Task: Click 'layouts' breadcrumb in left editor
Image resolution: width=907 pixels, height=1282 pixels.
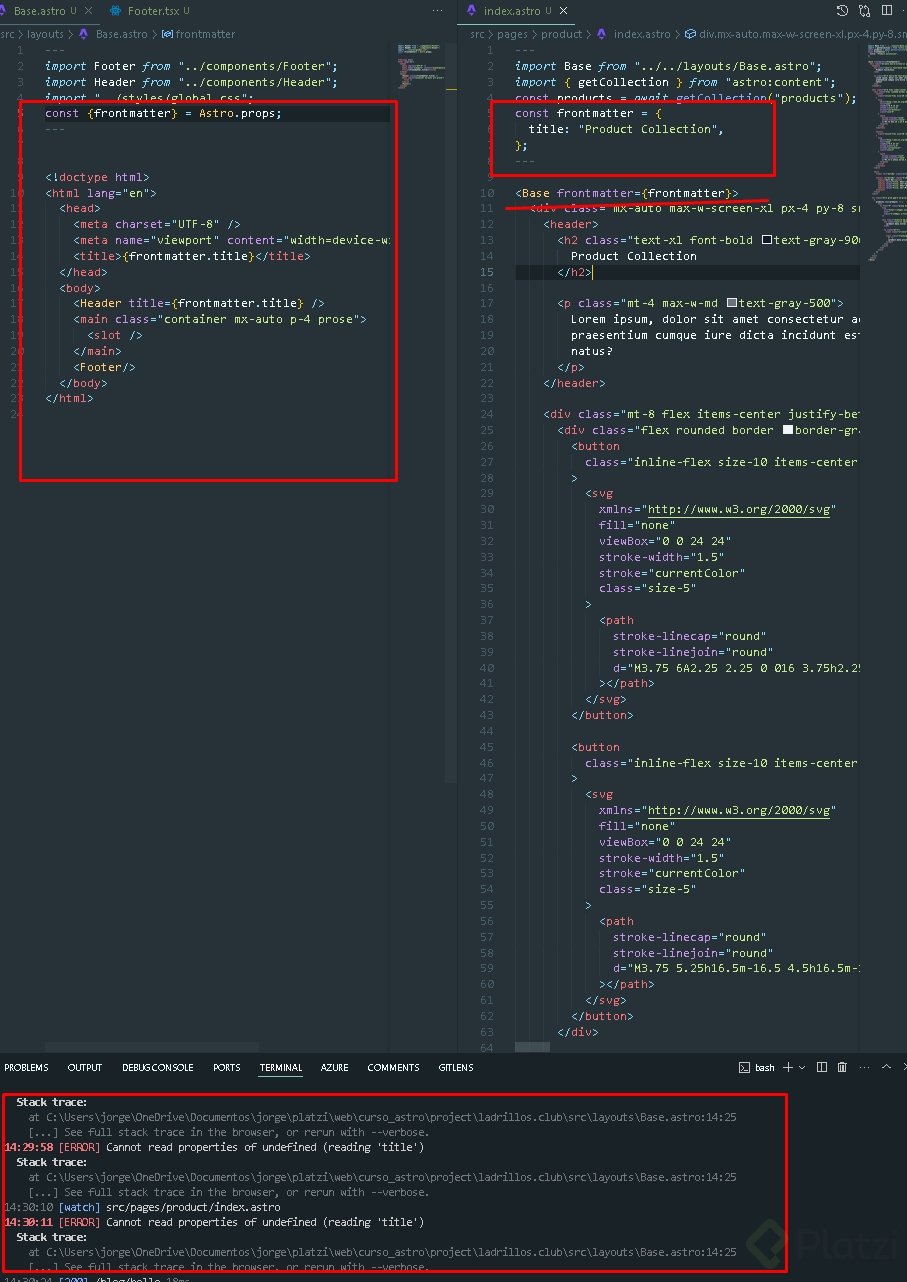Action: click(45, 34)
